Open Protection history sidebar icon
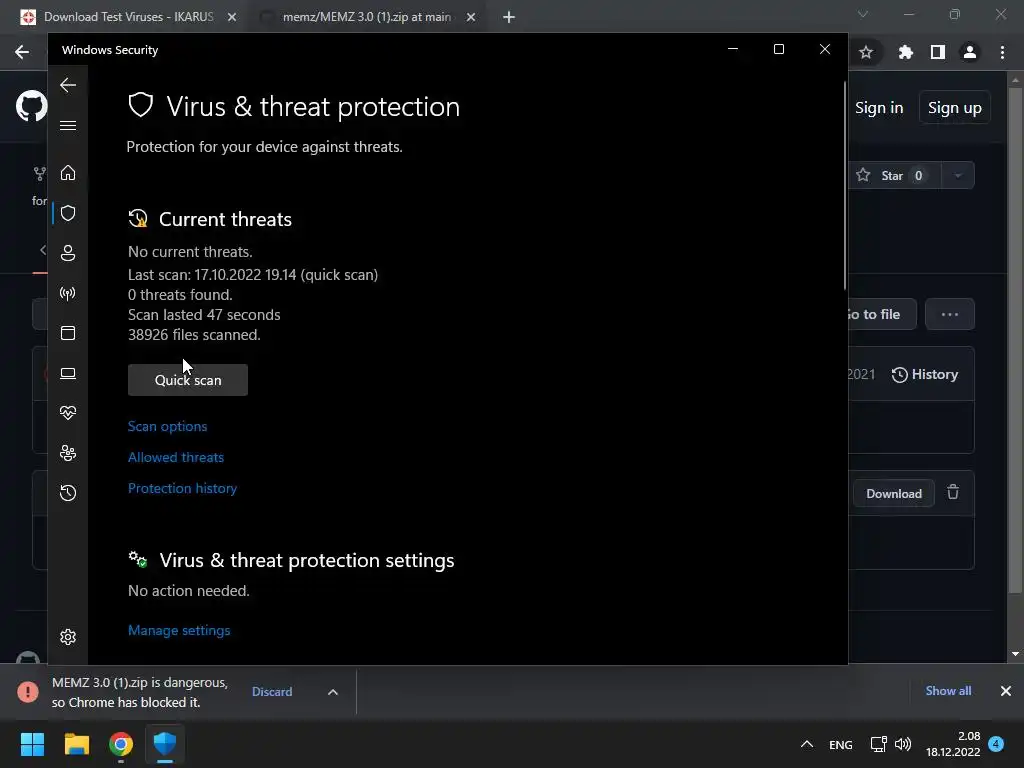1024x768 pixels. click(x=68, y=493)
